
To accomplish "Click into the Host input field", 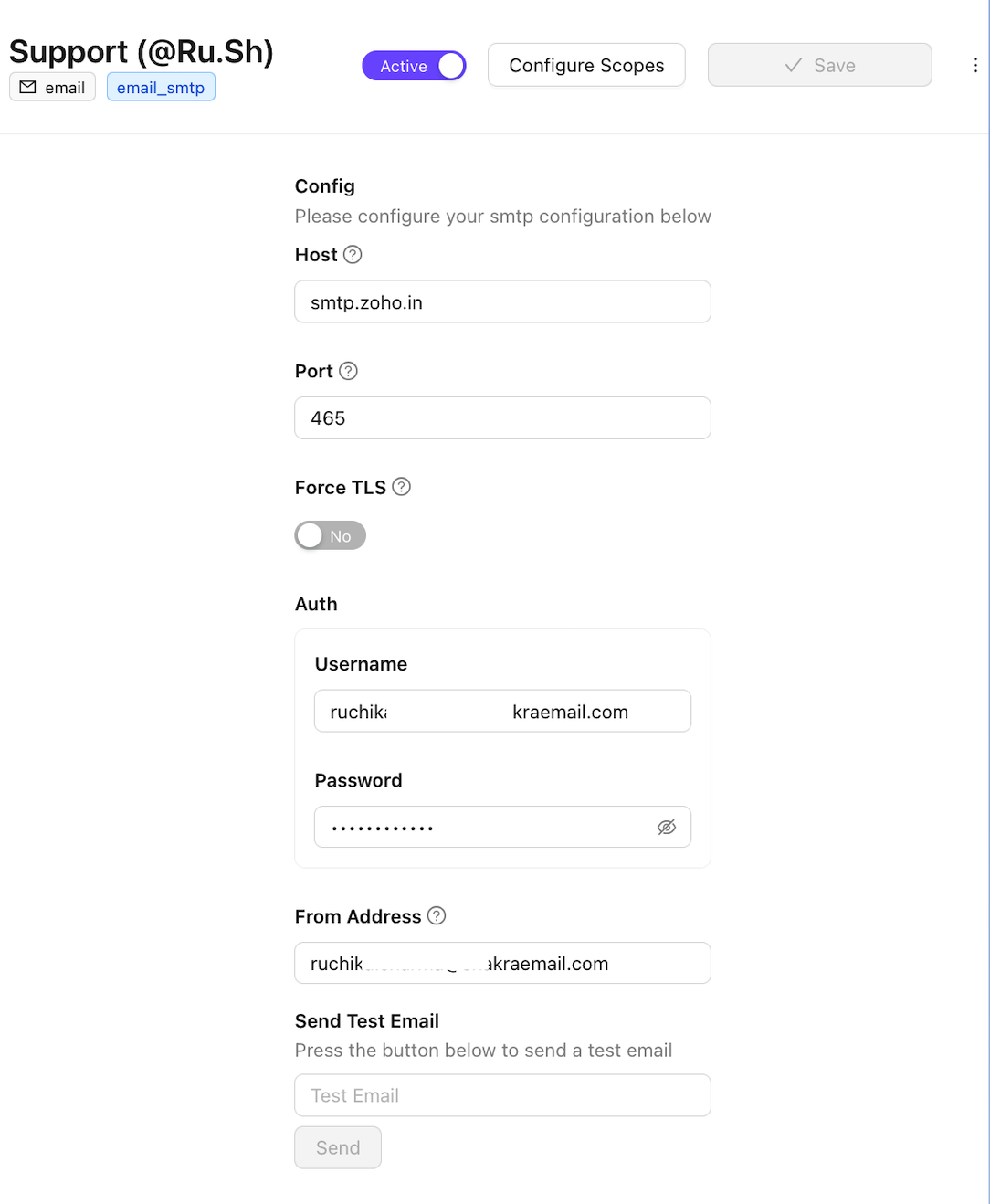I will [x=502, y=302].
